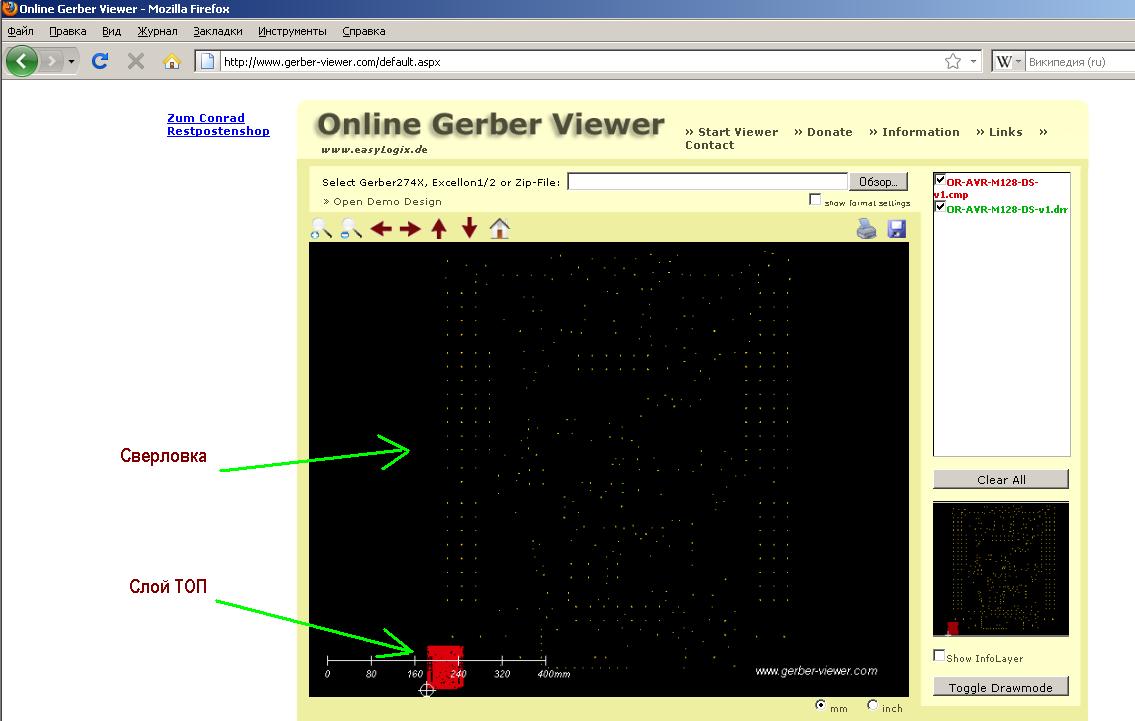
Task: Open the Справка menu
Action: [x=363, y=31]
